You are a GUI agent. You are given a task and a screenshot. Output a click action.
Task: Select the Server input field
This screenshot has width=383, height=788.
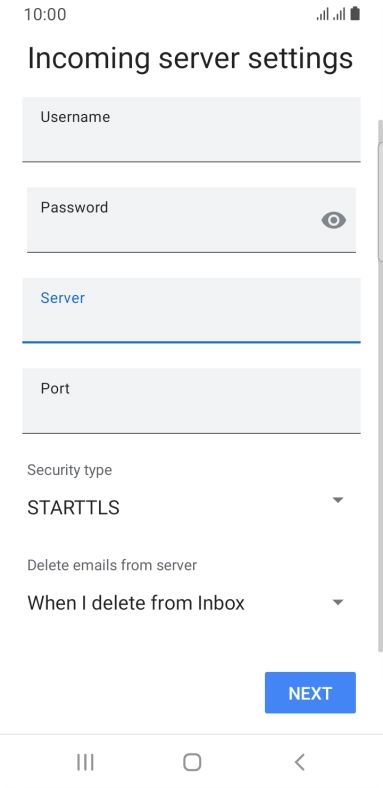tap(191, 311)
